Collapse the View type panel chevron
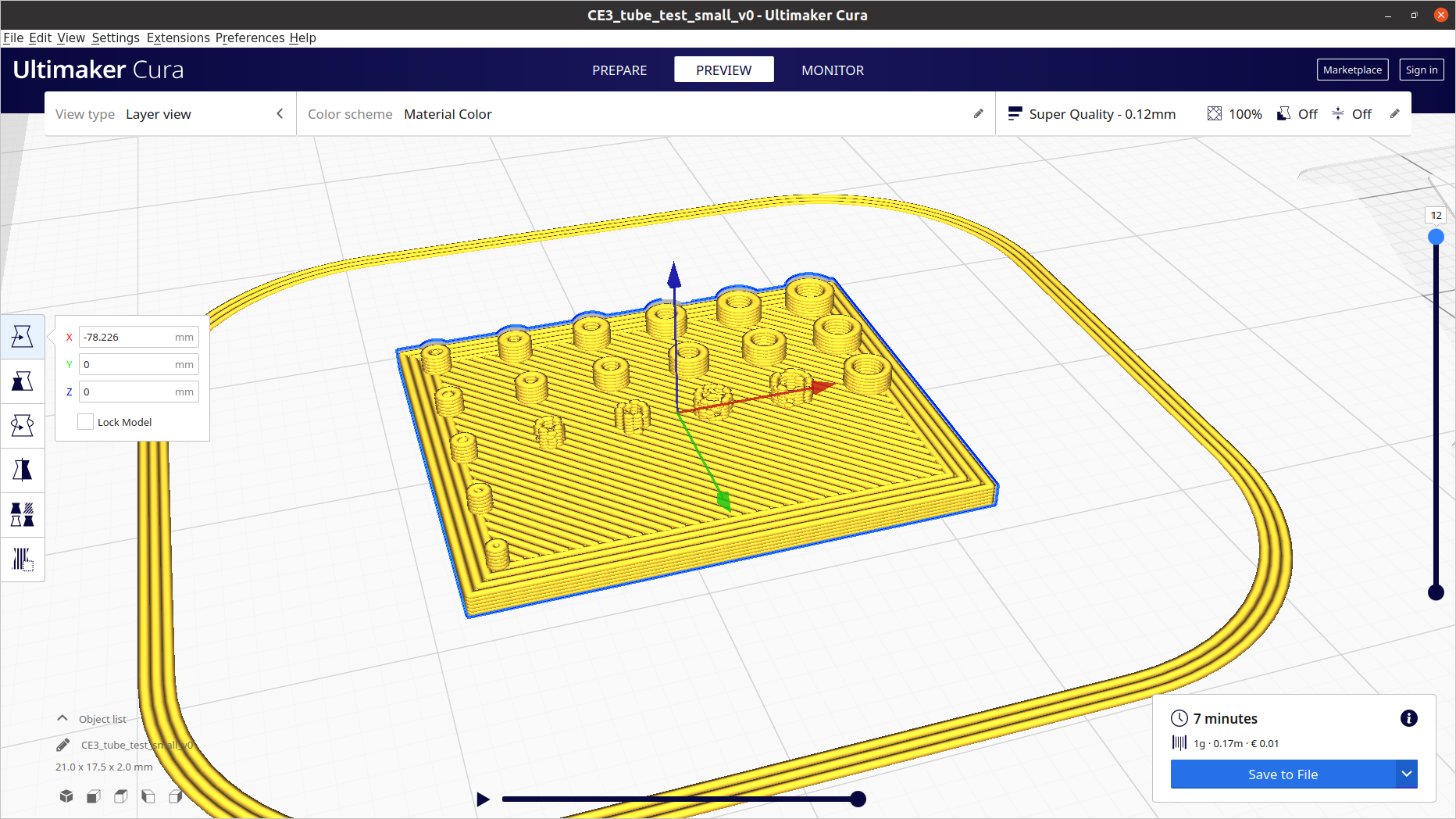This screenshot has height=819, width=1456. click(280, 114)
